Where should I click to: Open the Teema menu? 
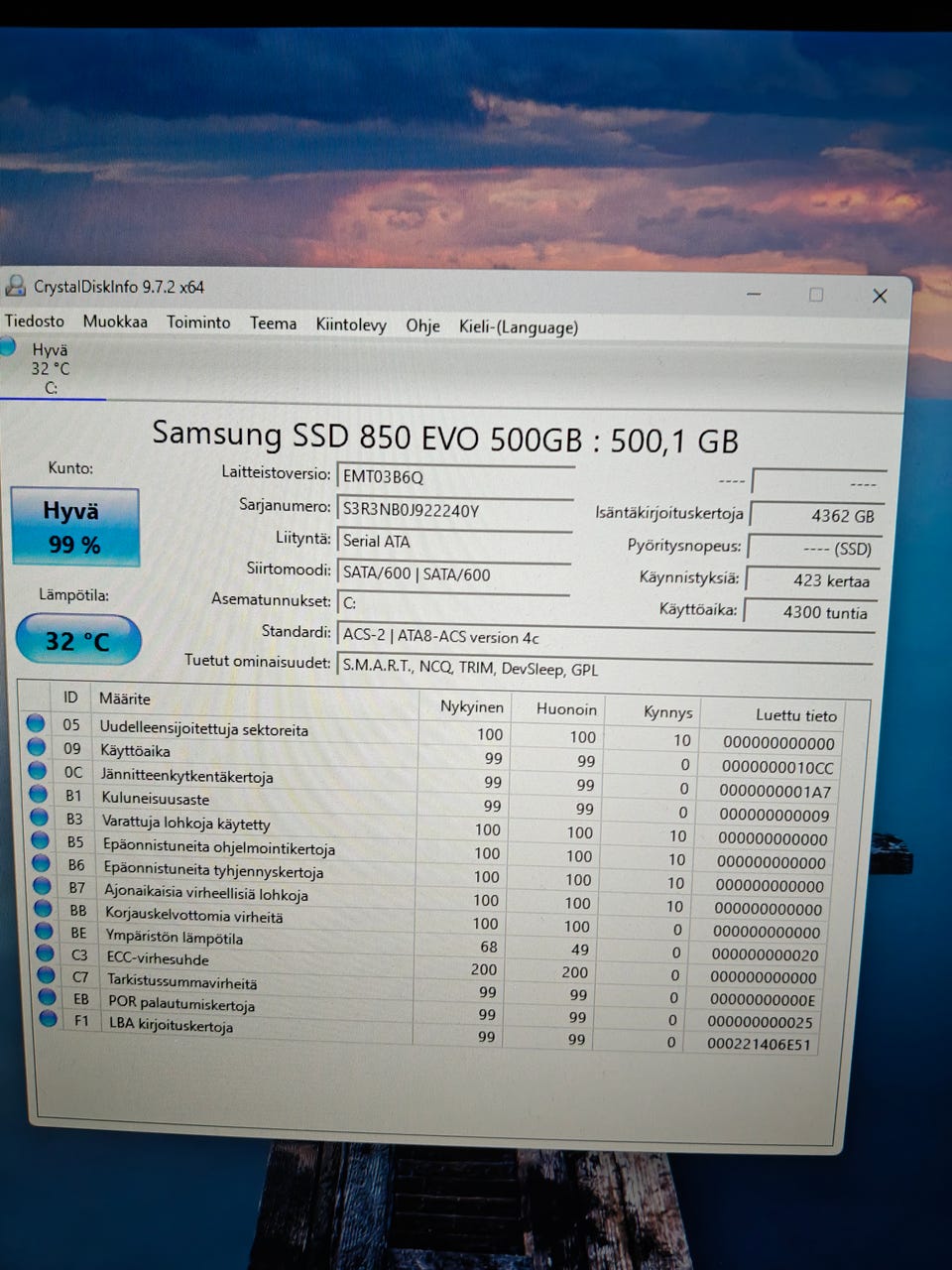pyautogui.click(x=273, y=323)
